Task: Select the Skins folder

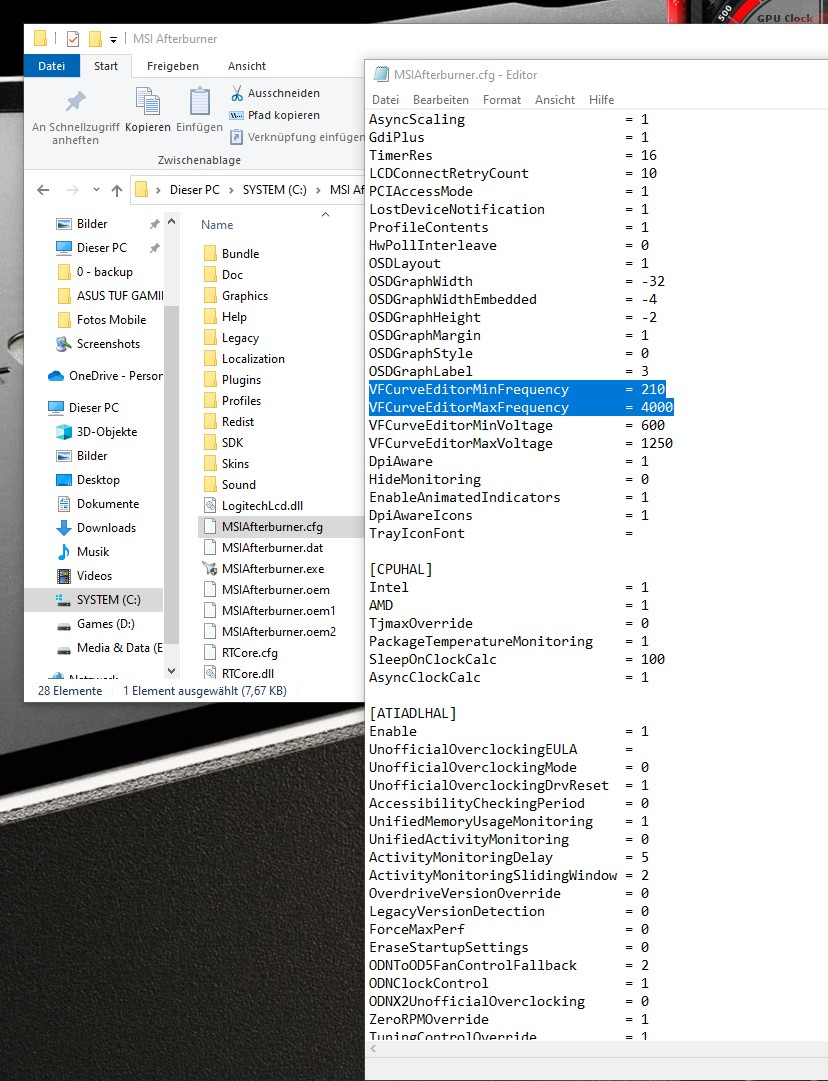Action: 235,463
